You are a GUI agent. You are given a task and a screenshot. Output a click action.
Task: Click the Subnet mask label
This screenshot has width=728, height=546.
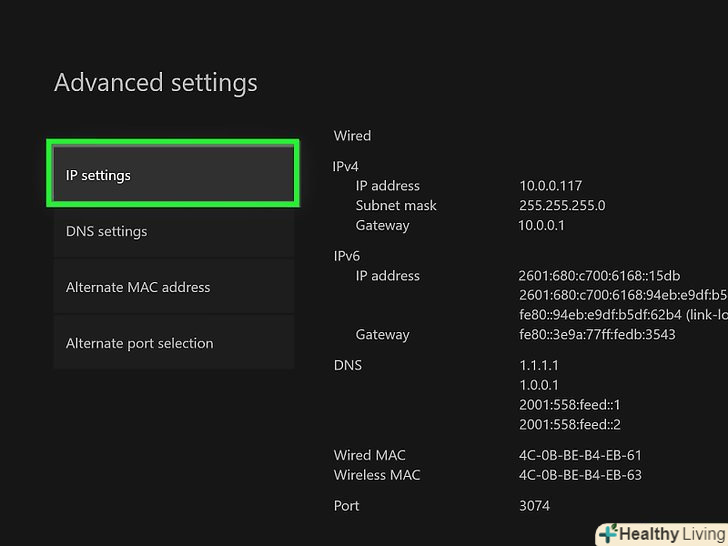tap(396, 205)
